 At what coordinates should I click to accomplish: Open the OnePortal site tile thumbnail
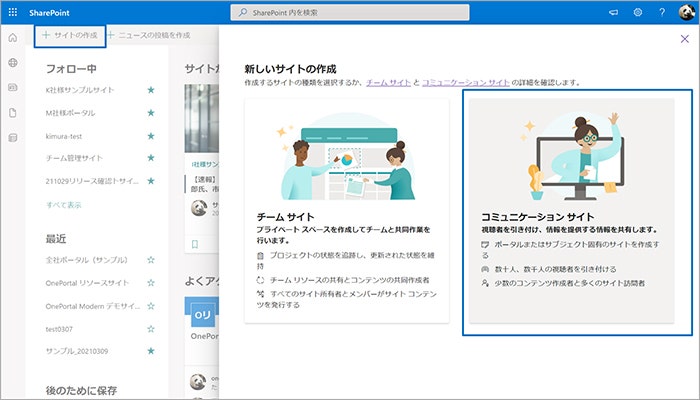tap(203, 315)
